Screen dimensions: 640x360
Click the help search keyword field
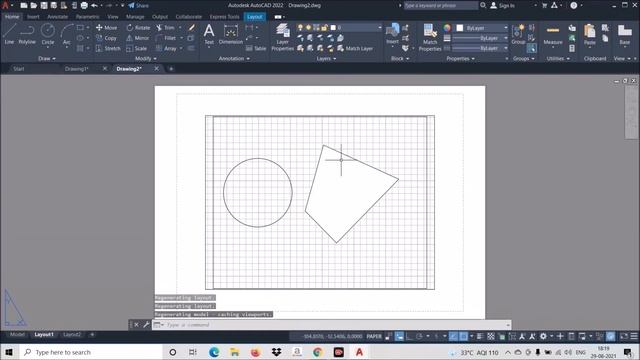[x=440, y=5]
